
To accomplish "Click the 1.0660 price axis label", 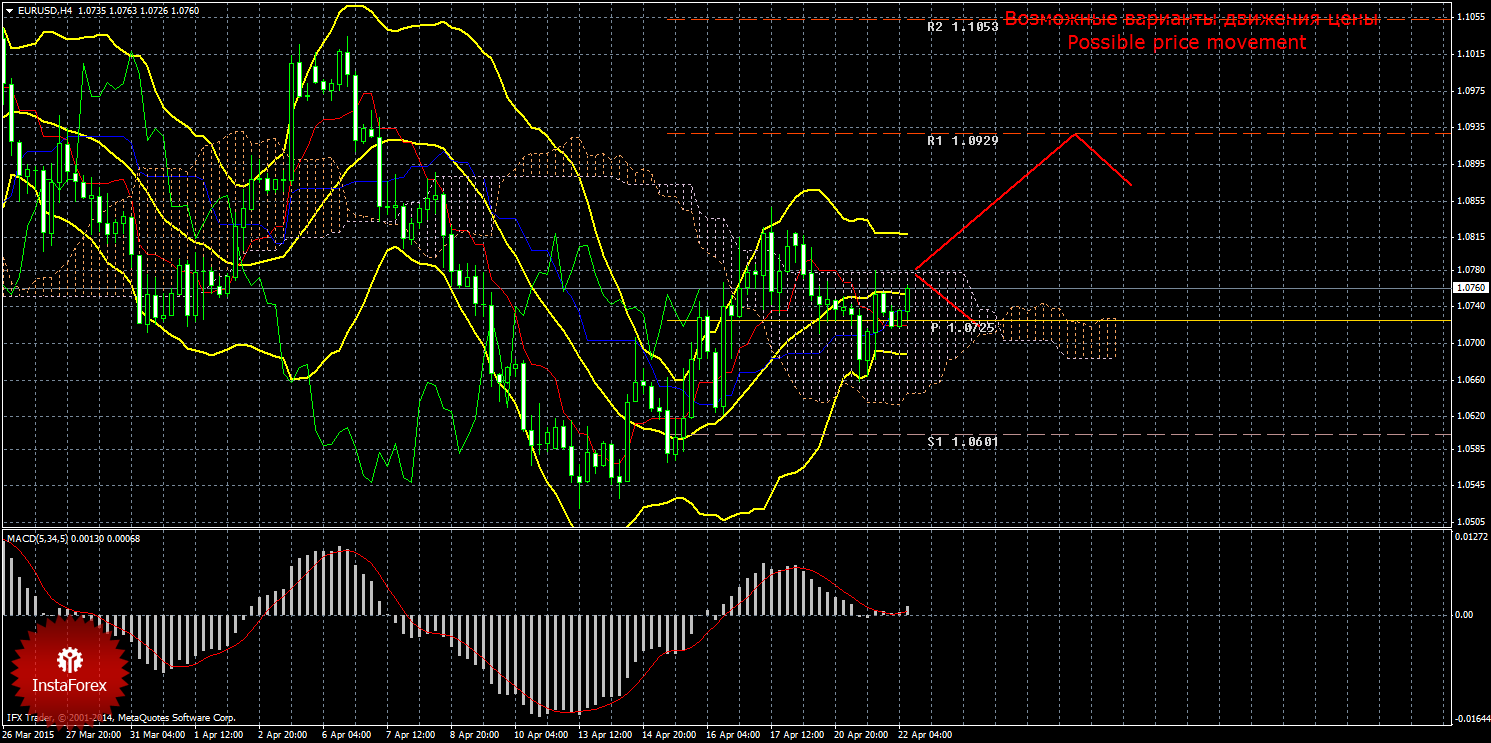I will 1471,380.
